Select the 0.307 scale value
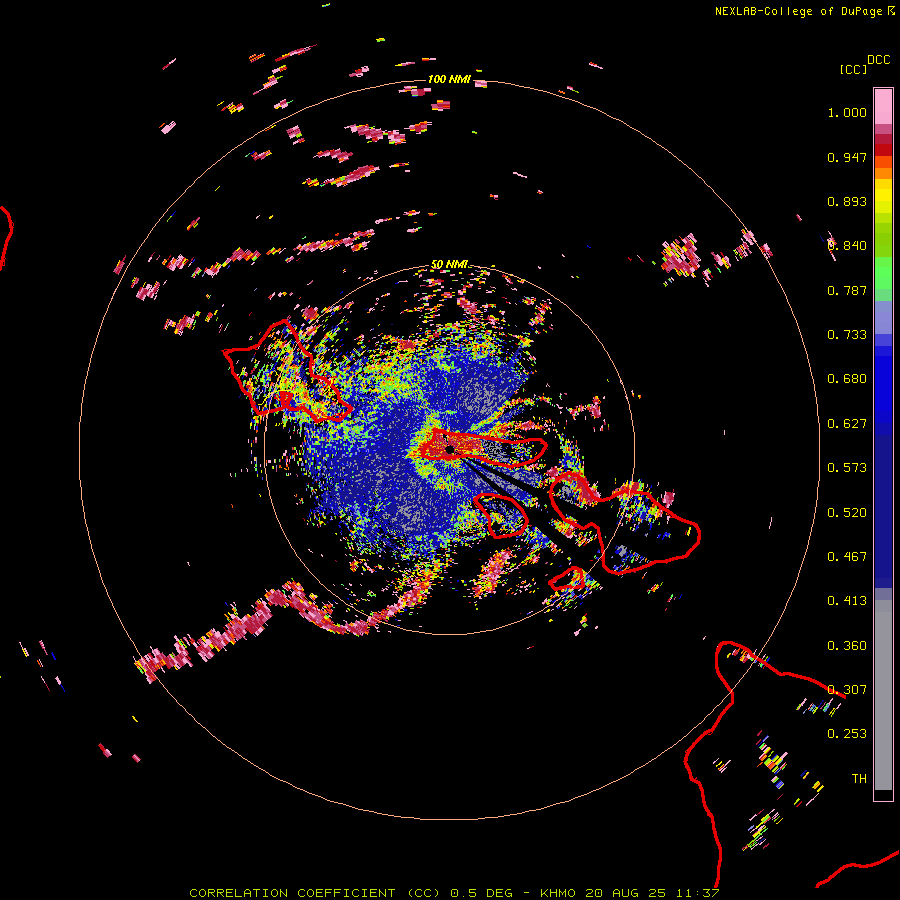This screenshot has height=900, width=900. click(847, 690)
